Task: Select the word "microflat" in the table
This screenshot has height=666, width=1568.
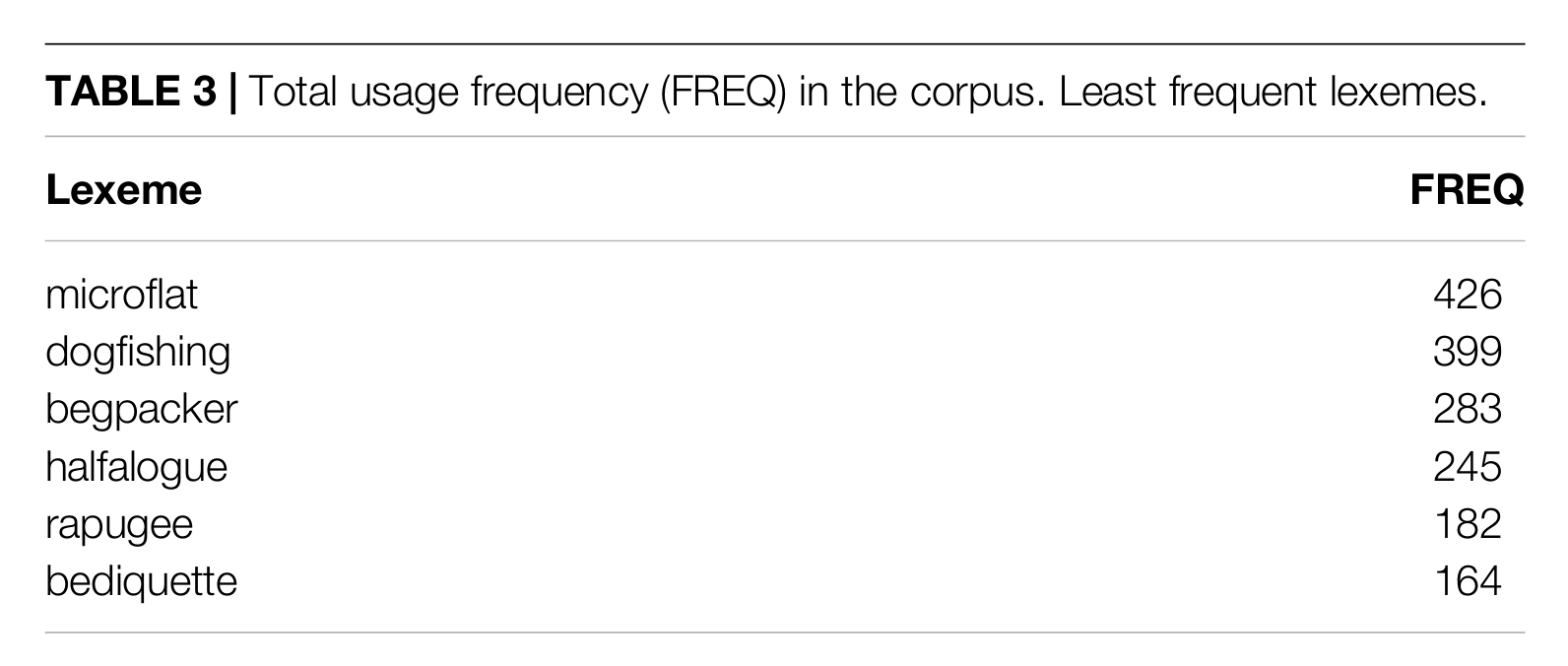Action: click(121, 295)
